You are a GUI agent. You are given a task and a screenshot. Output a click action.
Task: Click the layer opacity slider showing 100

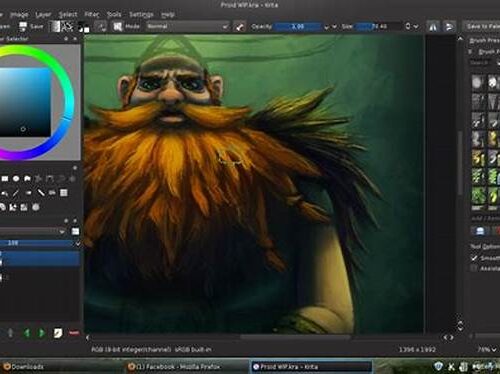coord(36,243)
